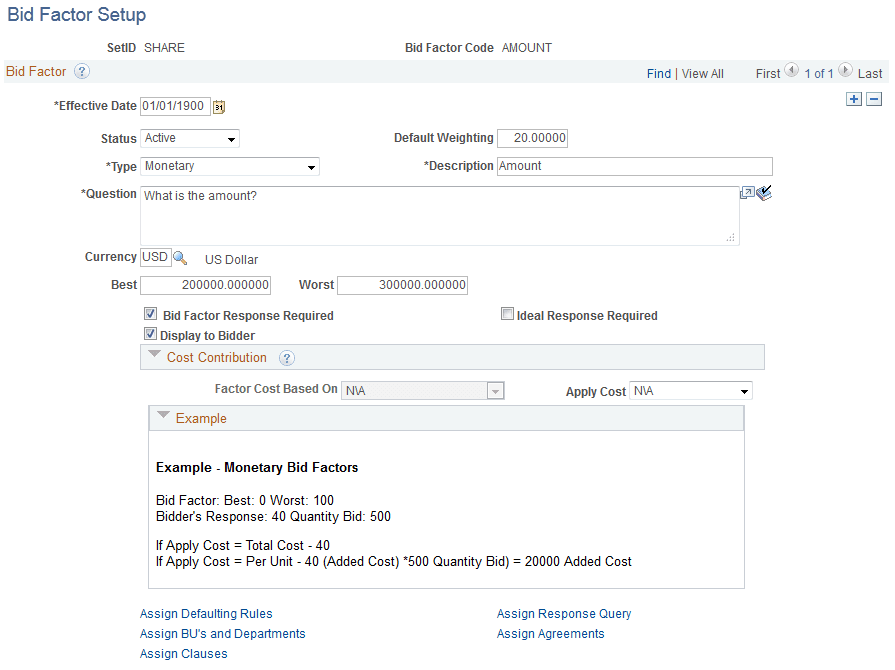The image size is (895, 670).
Task: Uncheck Display to Bidder
Action: coord(151,333)
